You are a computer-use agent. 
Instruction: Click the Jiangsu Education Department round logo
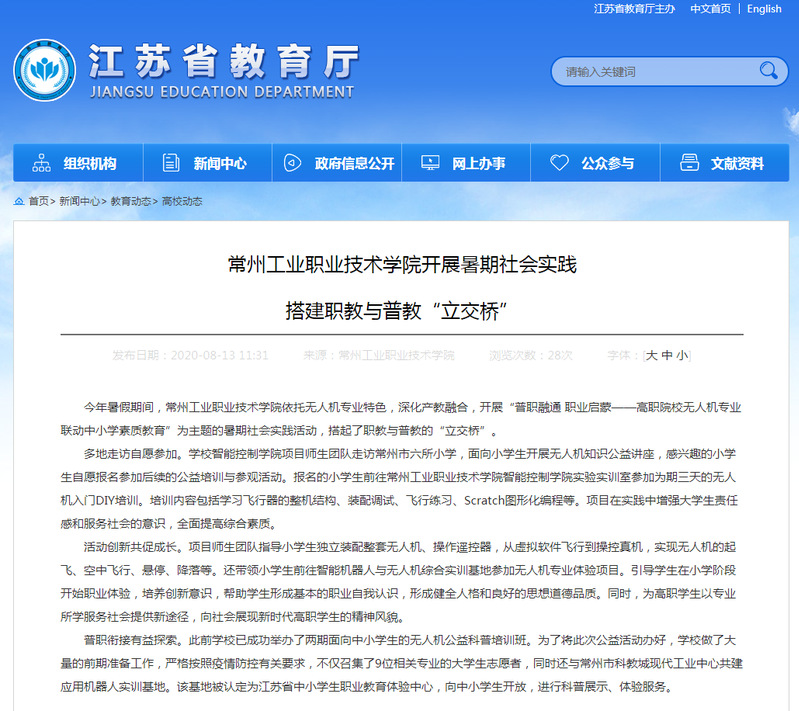pyautogui.click(x=45, y=70)
